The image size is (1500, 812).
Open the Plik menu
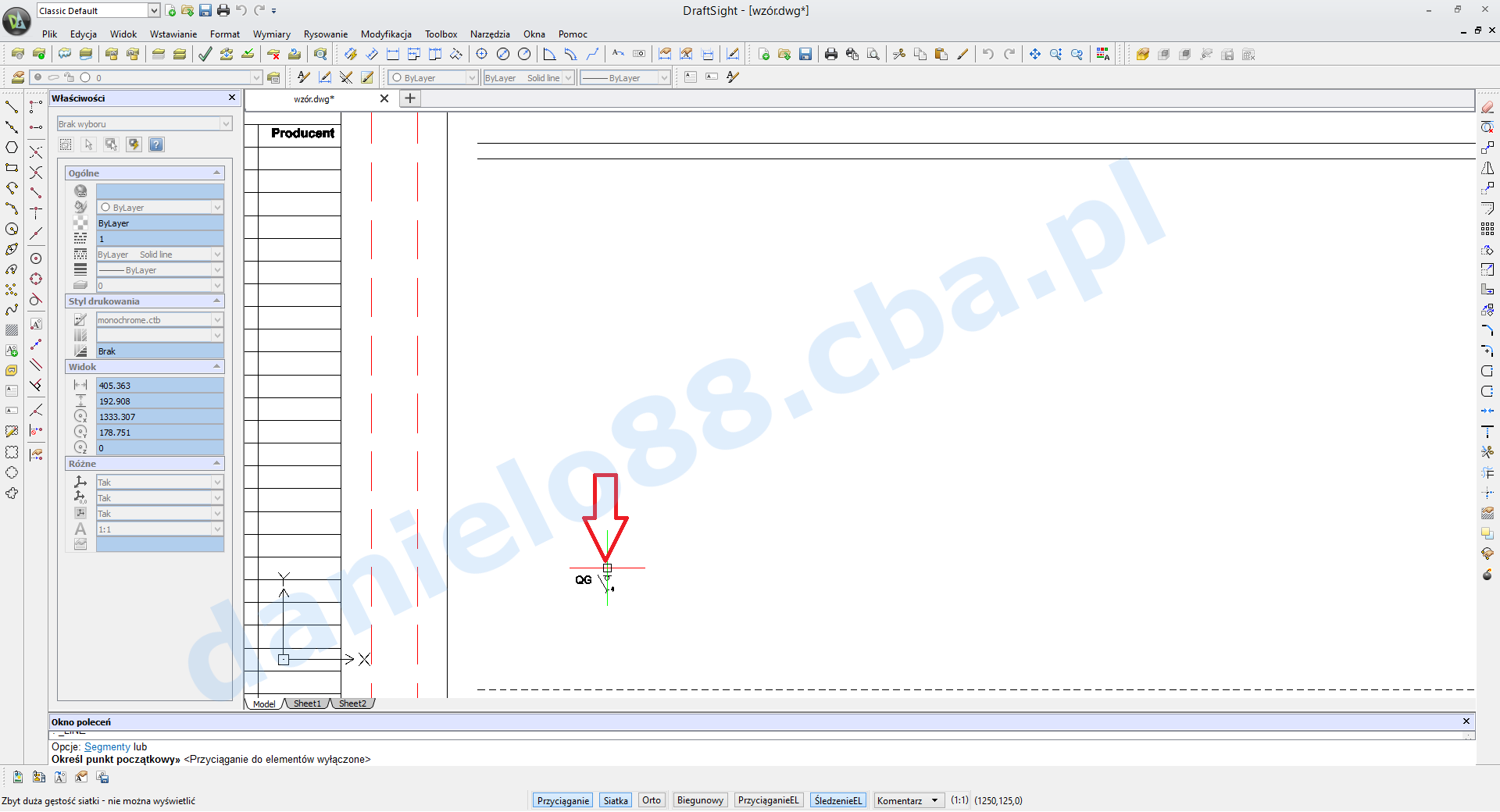pyautogui.click(x=50, y=34)
